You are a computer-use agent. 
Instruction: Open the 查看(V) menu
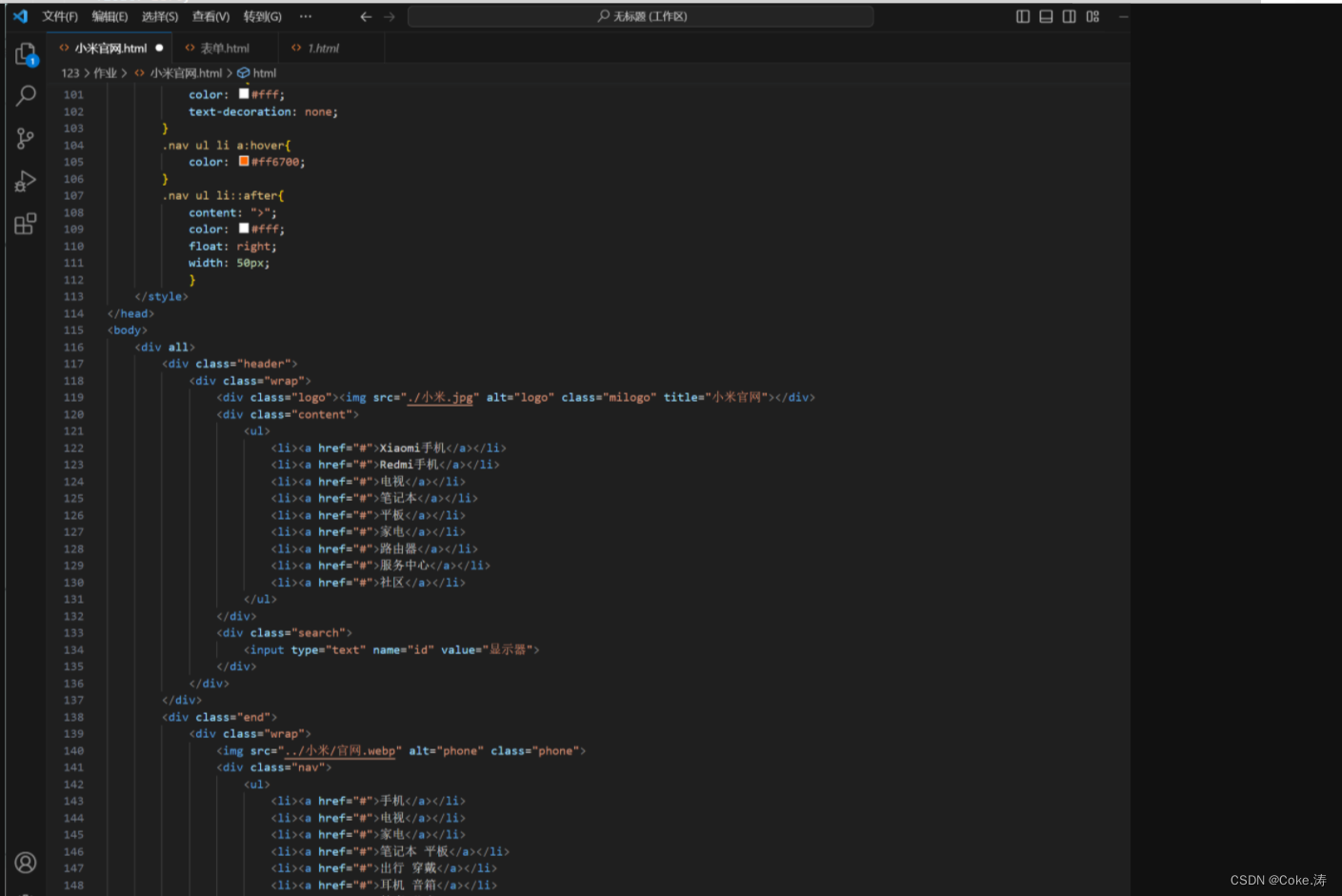210,16
